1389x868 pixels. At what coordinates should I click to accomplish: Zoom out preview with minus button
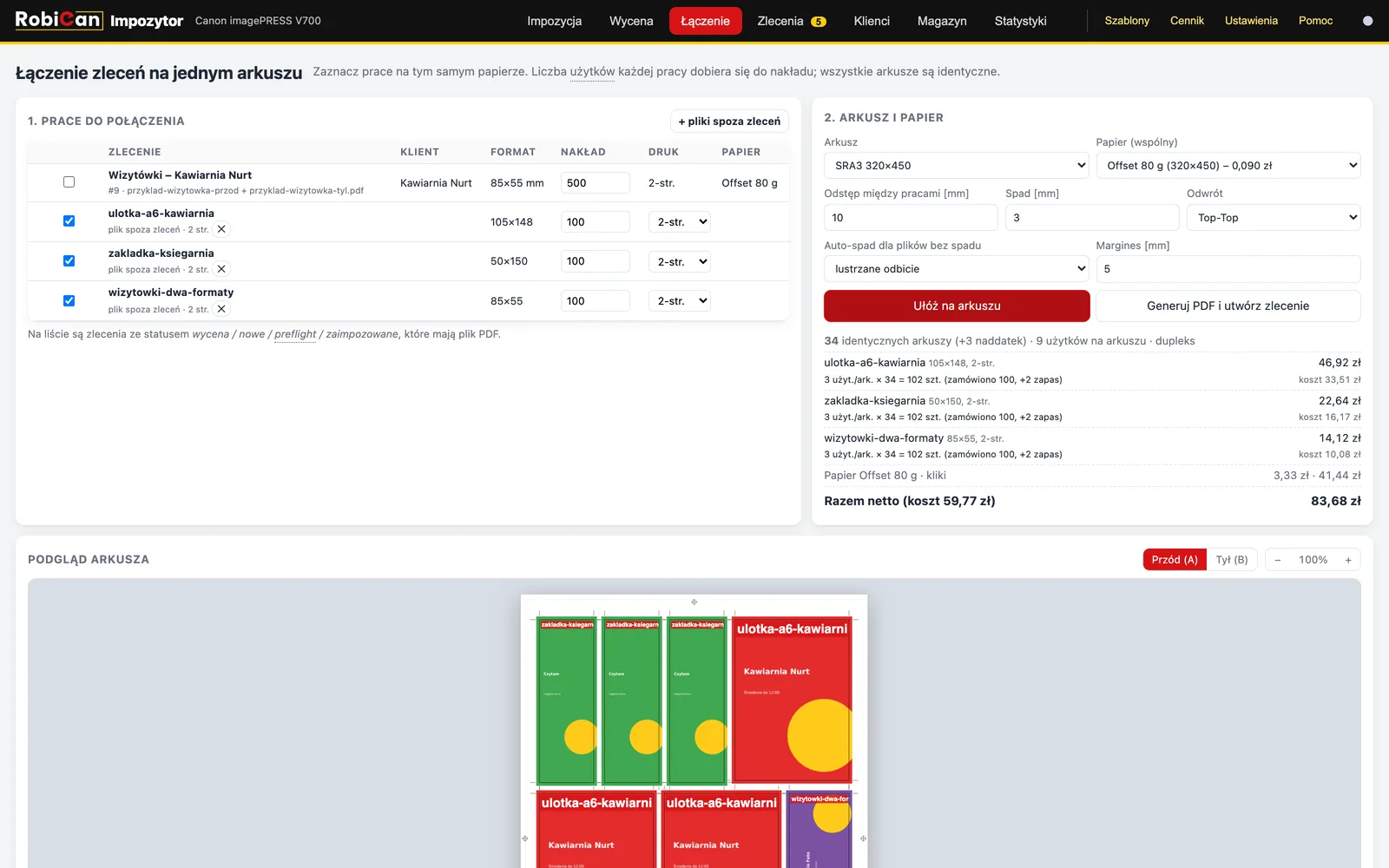tap(1278, 560)
